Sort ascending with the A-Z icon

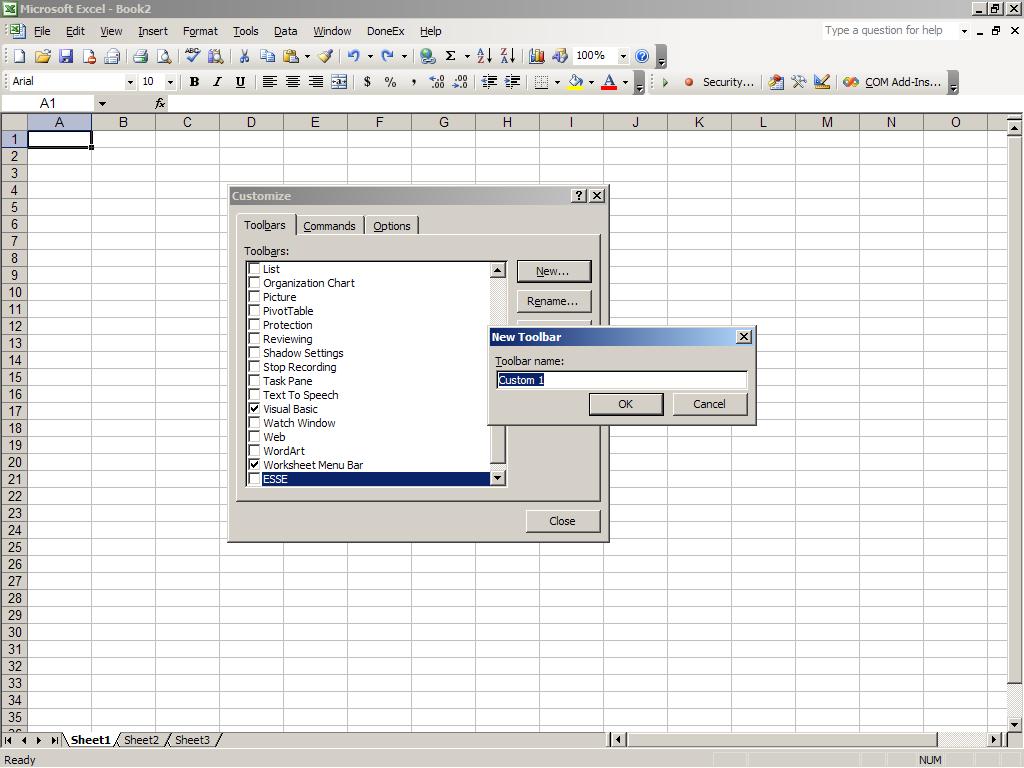[x=484, y=56]
